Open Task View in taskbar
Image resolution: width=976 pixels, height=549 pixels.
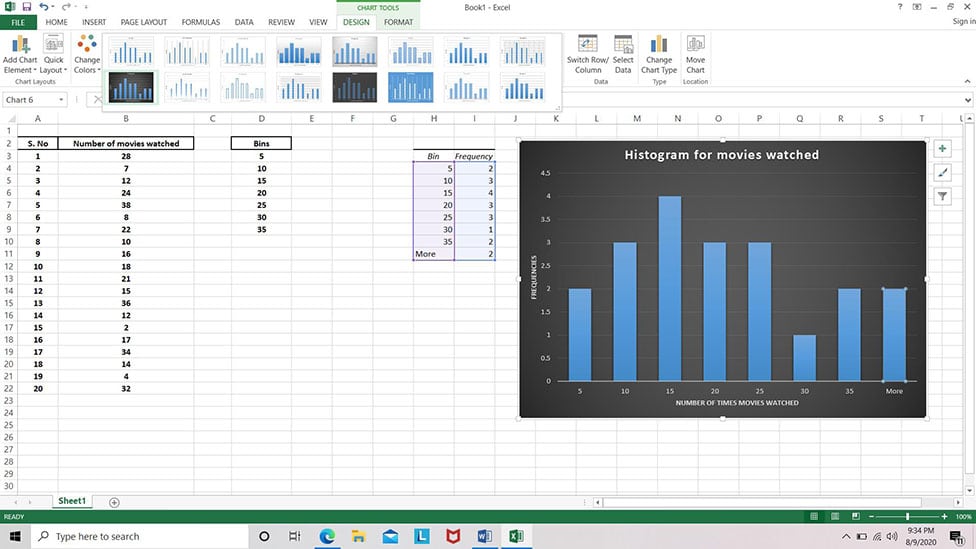295,536
